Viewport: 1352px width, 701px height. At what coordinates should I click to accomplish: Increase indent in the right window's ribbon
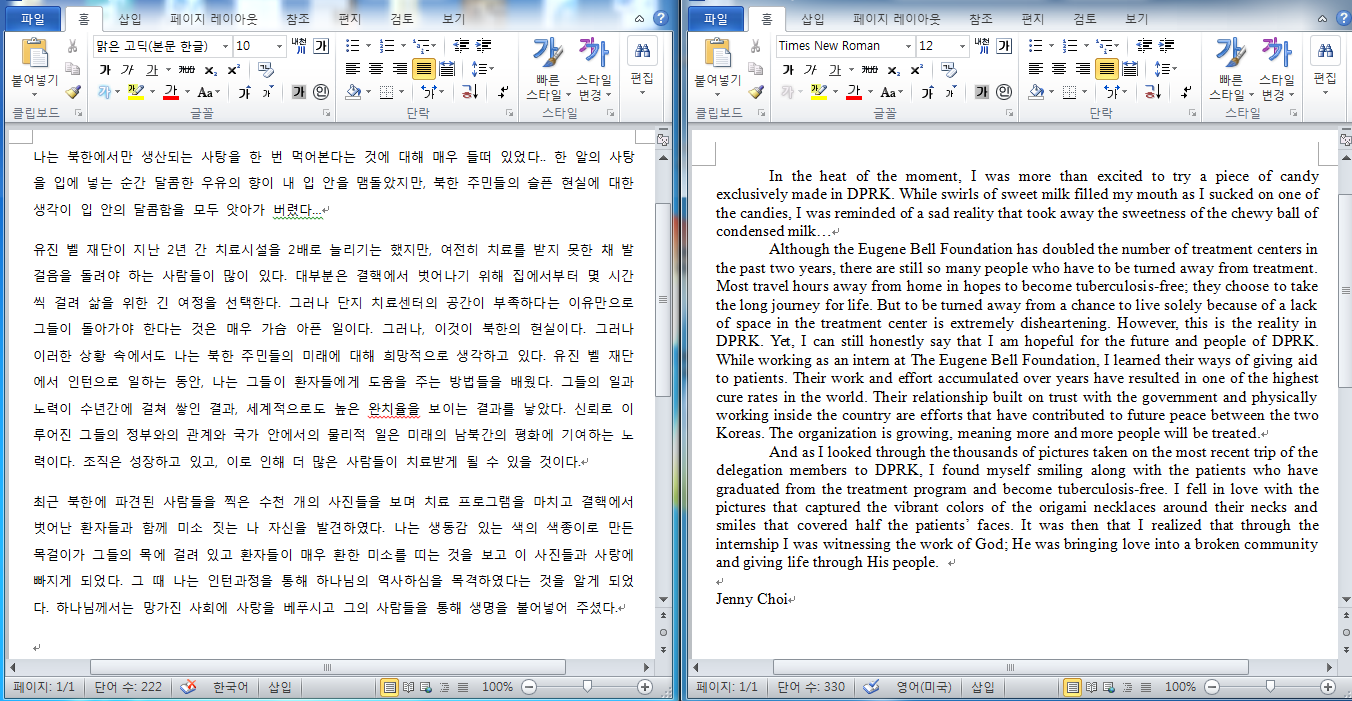pos(1167,46)
